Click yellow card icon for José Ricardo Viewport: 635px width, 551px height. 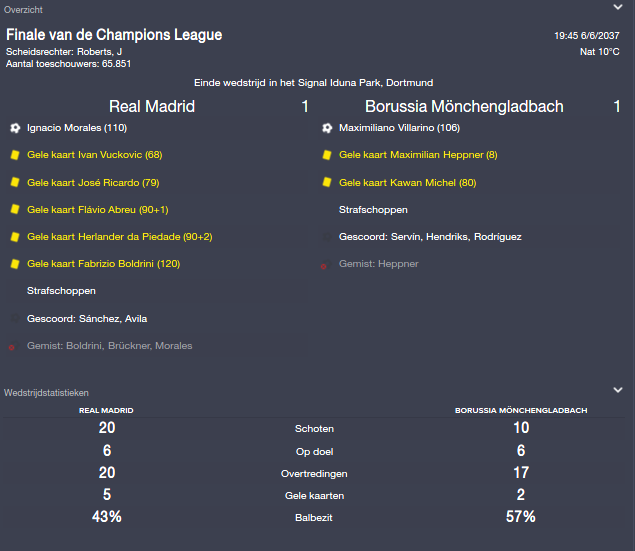point(15,183)
